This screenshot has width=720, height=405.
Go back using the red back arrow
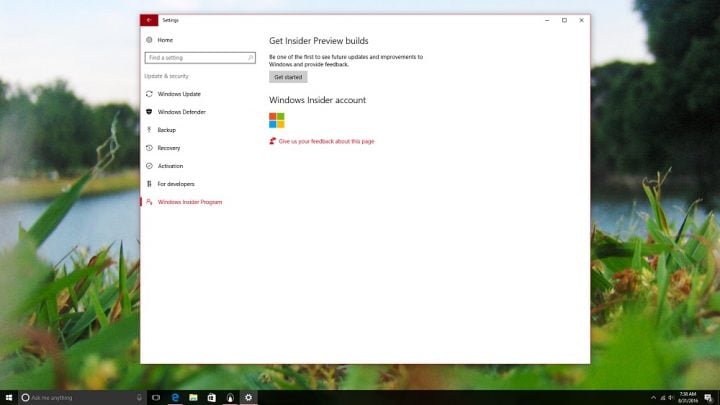tap(149, 20)
